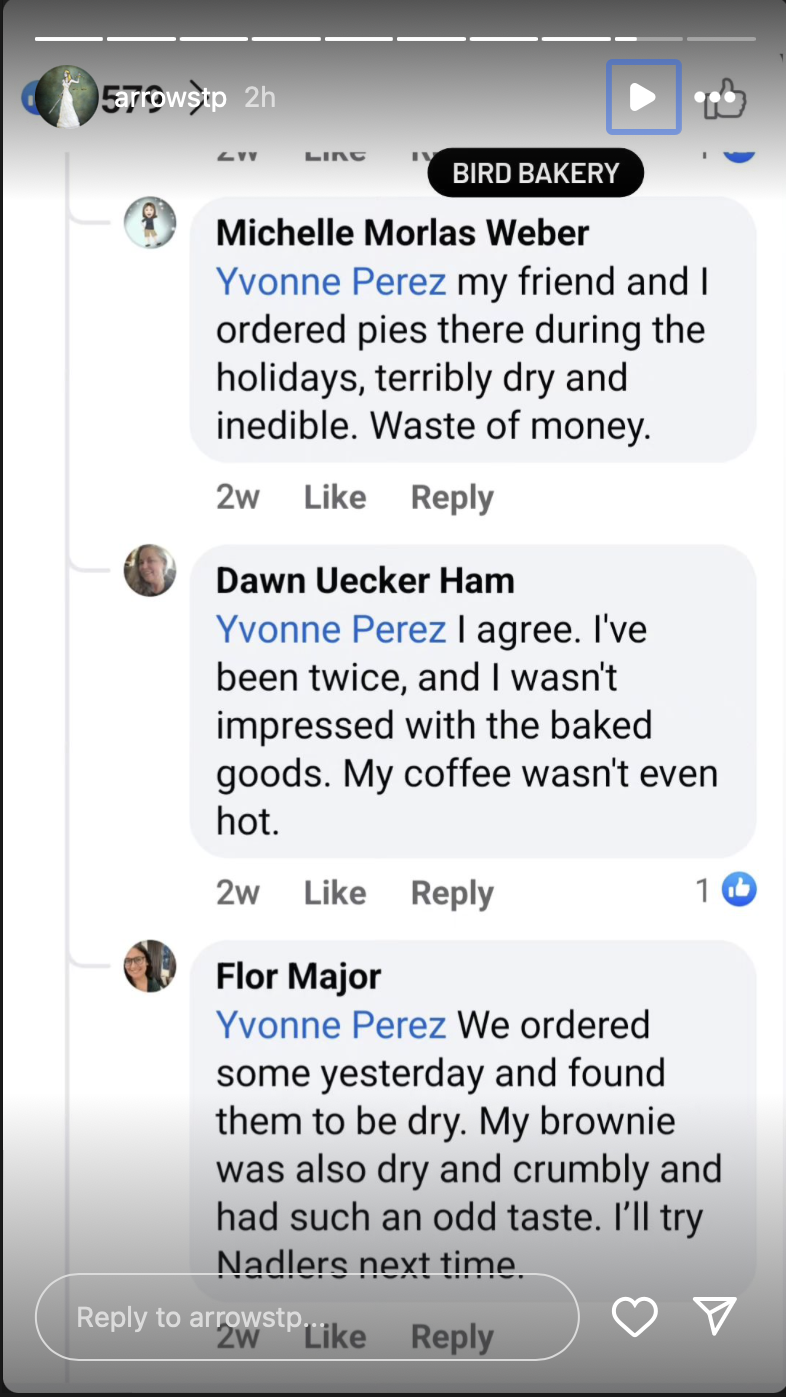
Task: Visit the arrowstp username link
Action: 170,98
